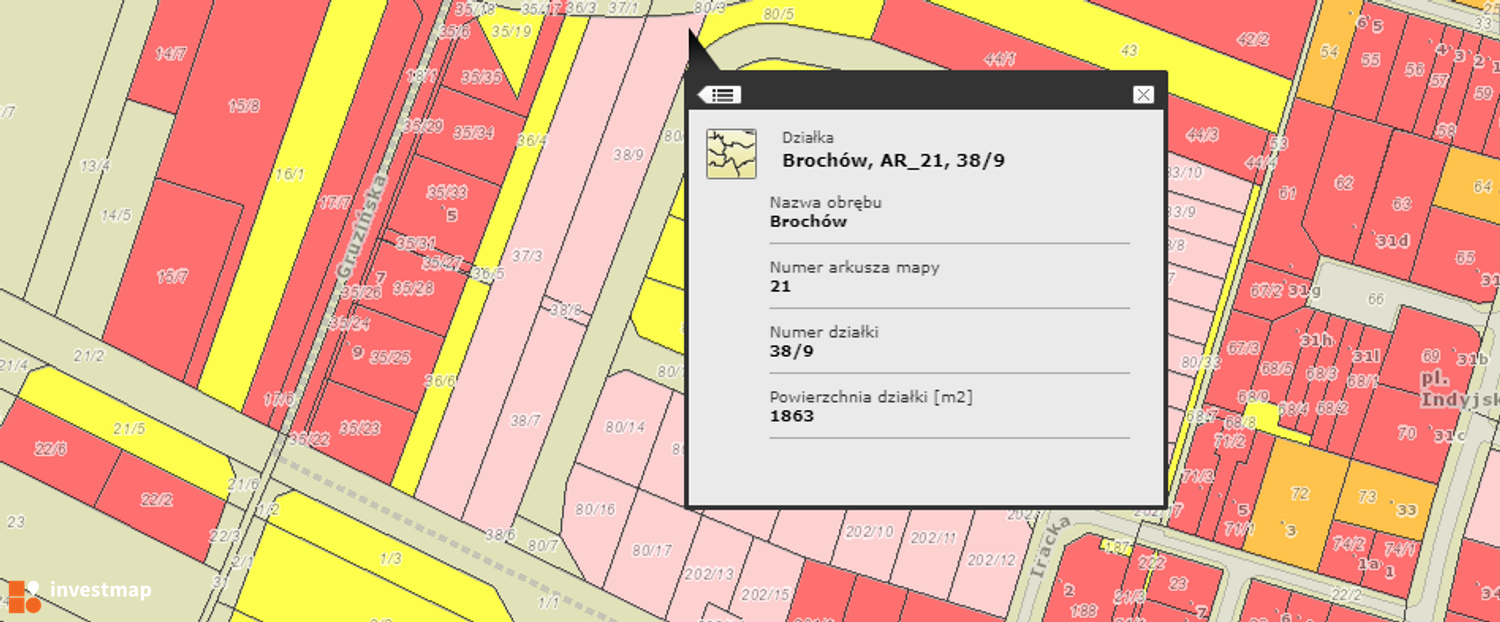The width and height of the screenshot is (1500, 622).
Task: Click red parcel 15/7
Action: [172, 277]
